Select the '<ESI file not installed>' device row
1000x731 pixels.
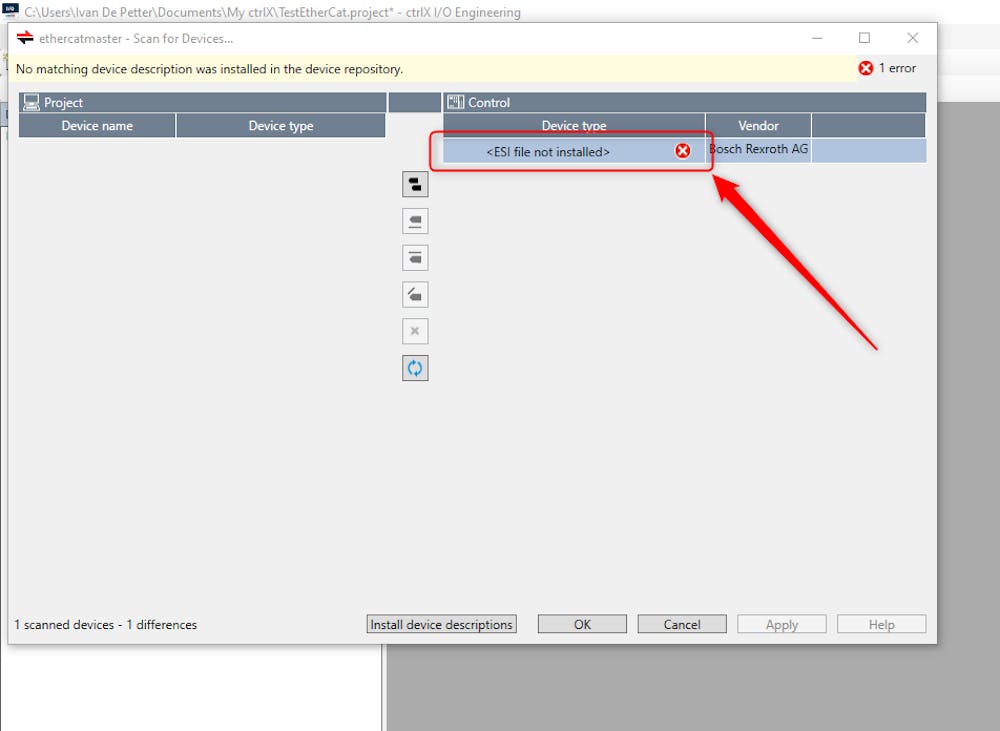coord(548,152)
